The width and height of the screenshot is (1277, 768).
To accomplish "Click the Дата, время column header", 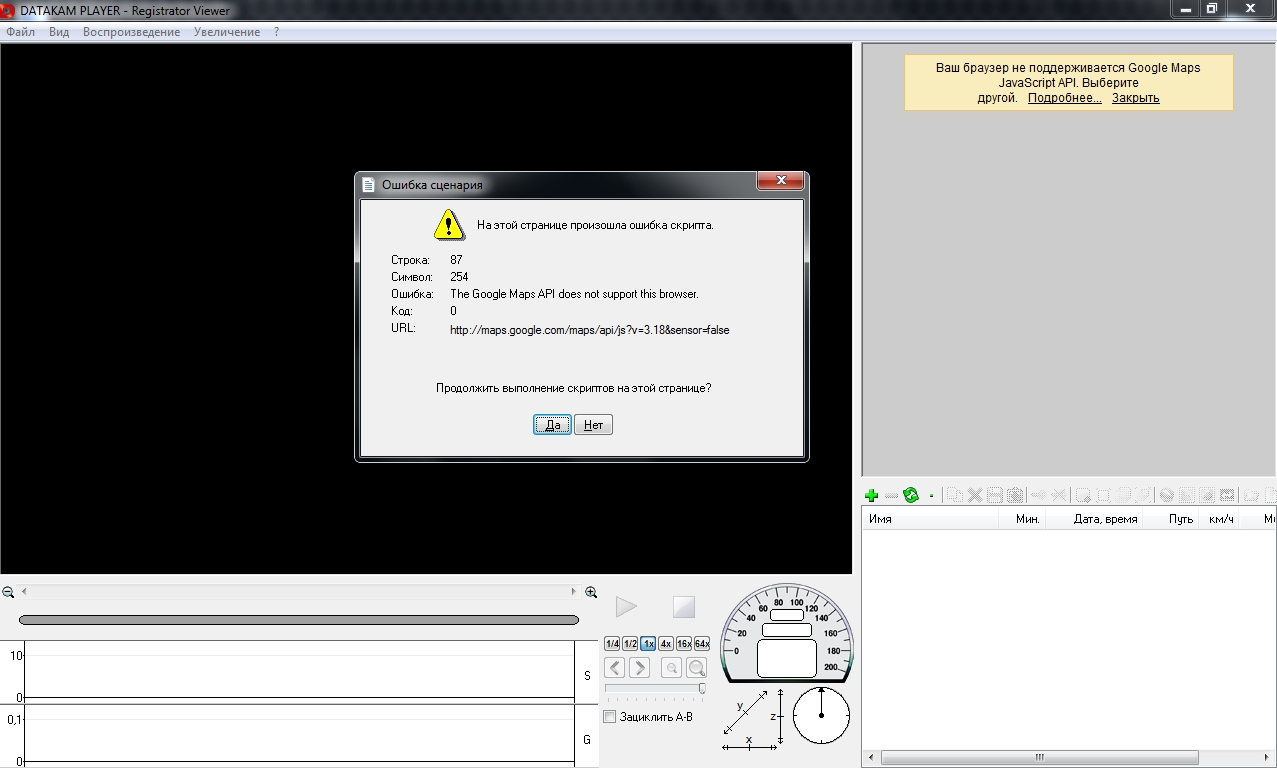I will pos(1104,519).
